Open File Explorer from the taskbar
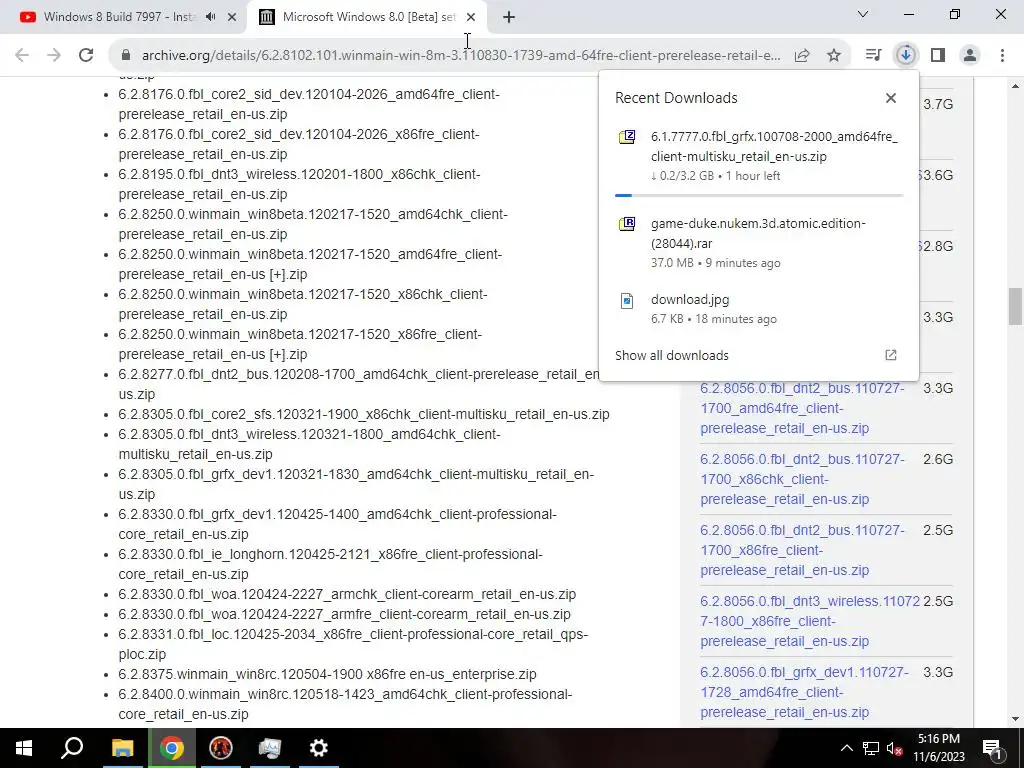Viewport: 1024px width, 768px height. [x=122, y=748]
